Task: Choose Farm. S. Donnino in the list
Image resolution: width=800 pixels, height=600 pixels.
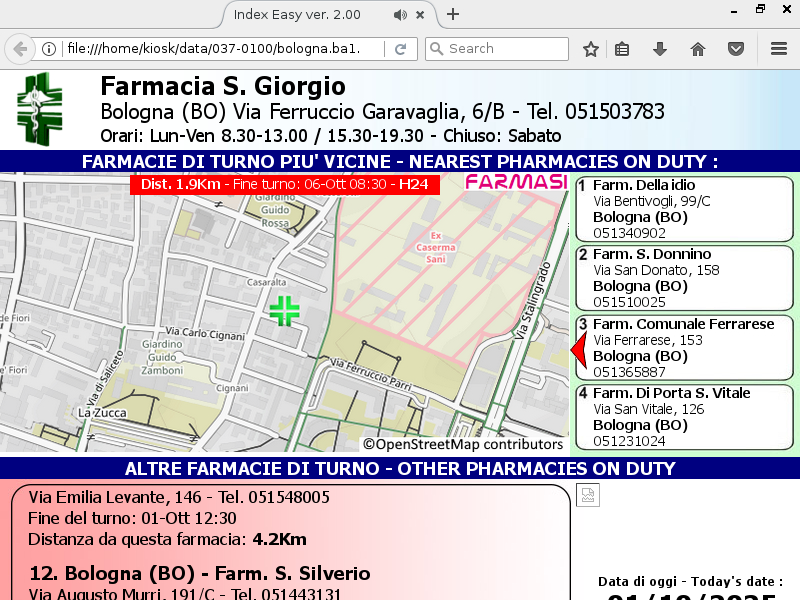Action: click(x=684, y=278)
